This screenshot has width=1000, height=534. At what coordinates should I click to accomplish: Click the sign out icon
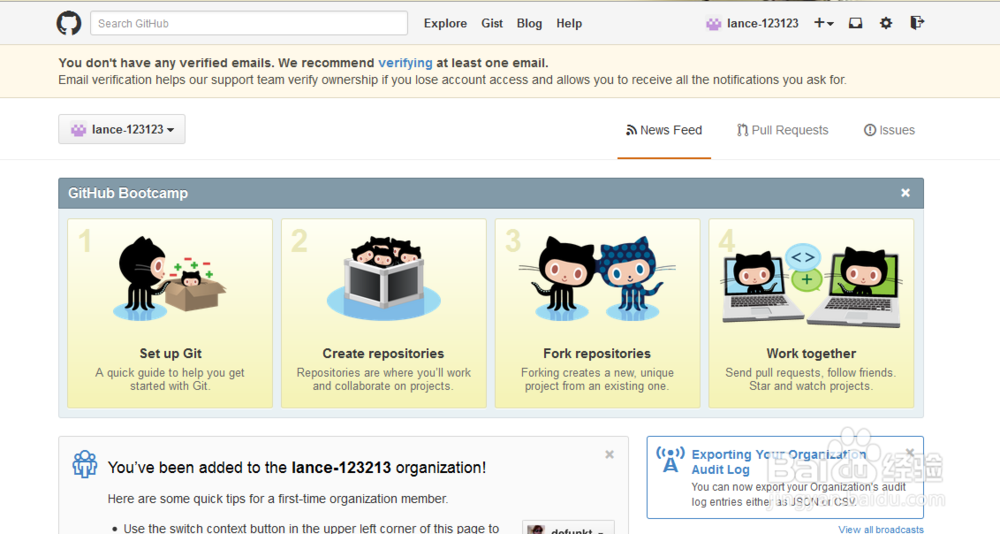click(x=917, y=23)
